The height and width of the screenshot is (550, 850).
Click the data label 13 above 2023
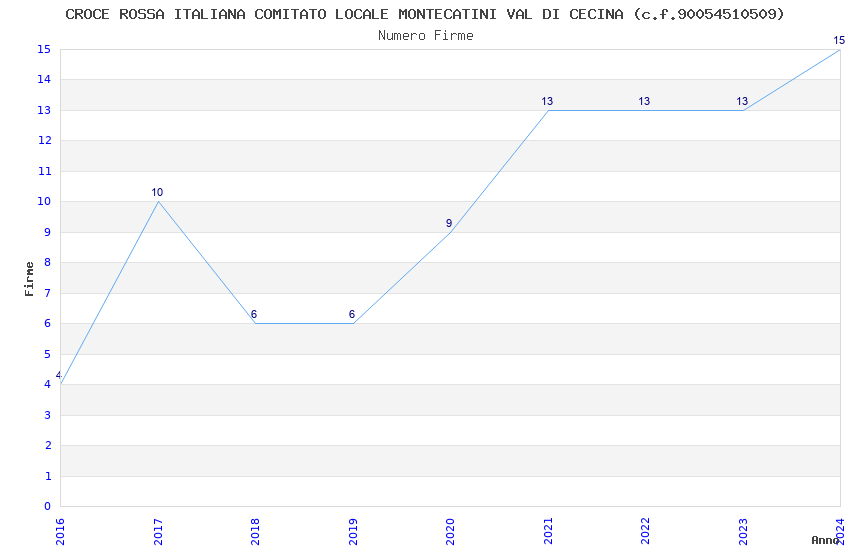742,101
